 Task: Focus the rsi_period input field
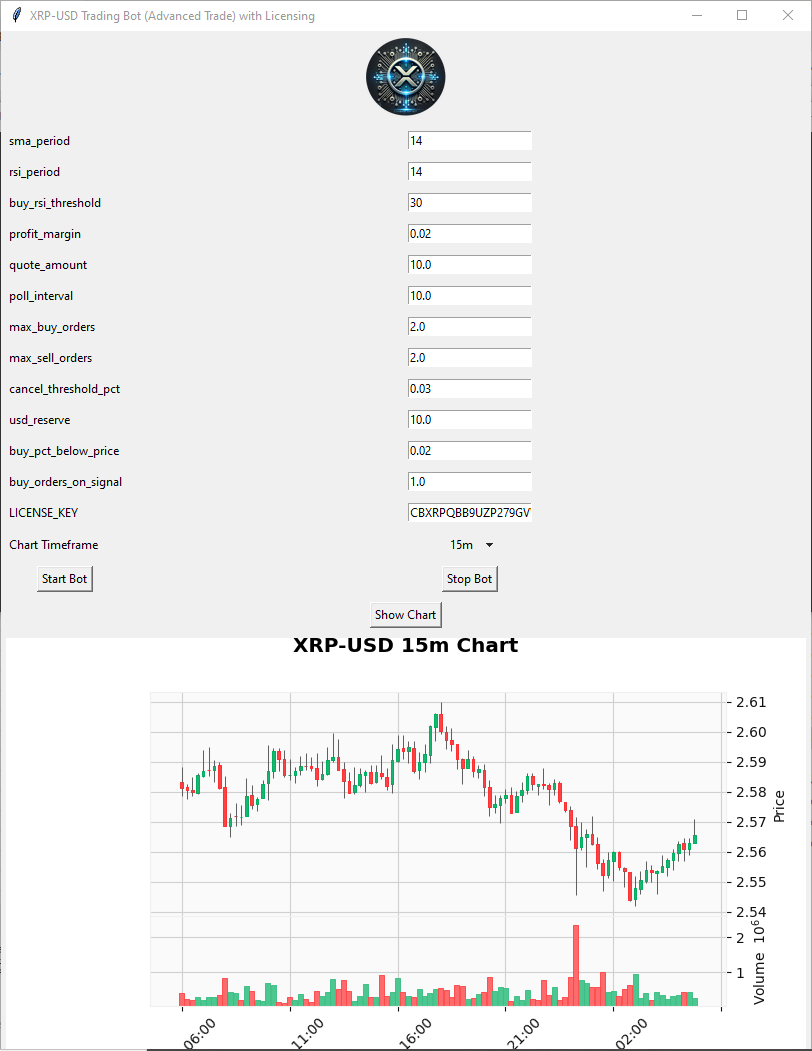[x=469, y=172]
